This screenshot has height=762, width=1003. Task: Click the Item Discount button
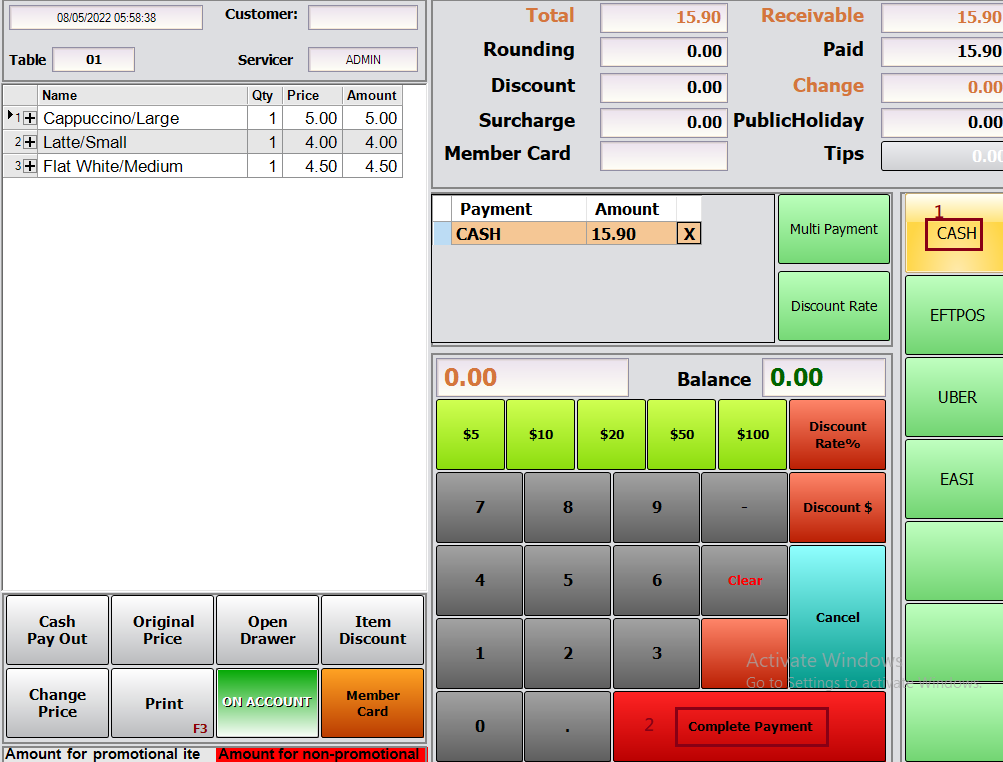(x=372, y=630)
